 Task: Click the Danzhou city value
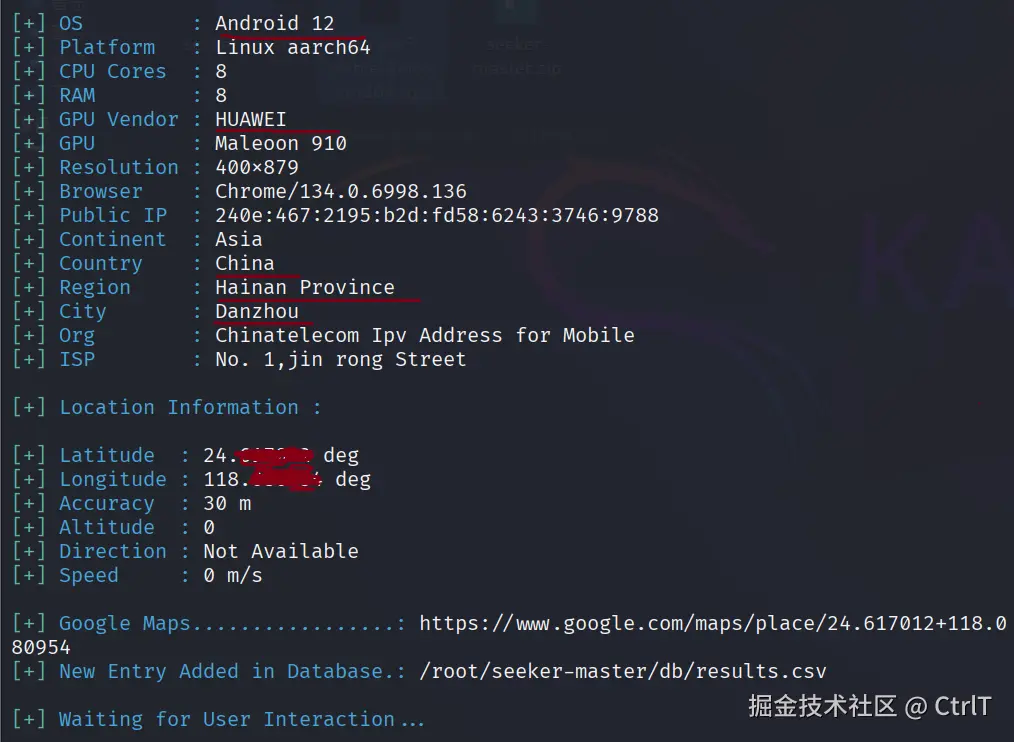pyautogui.click(x=257, y=312)
